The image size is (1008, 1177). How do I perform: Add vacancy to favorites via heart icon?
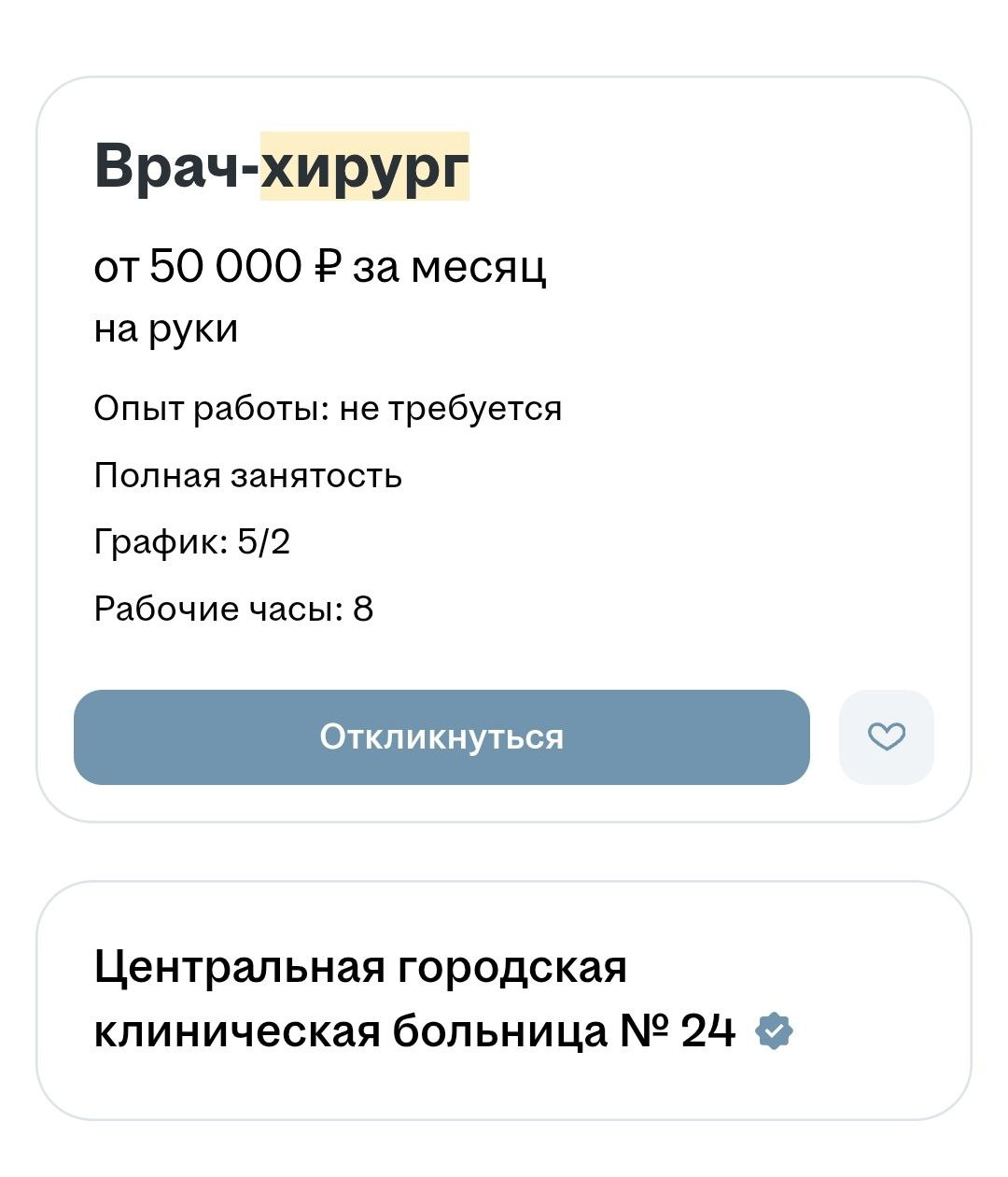tap(887, 737)
